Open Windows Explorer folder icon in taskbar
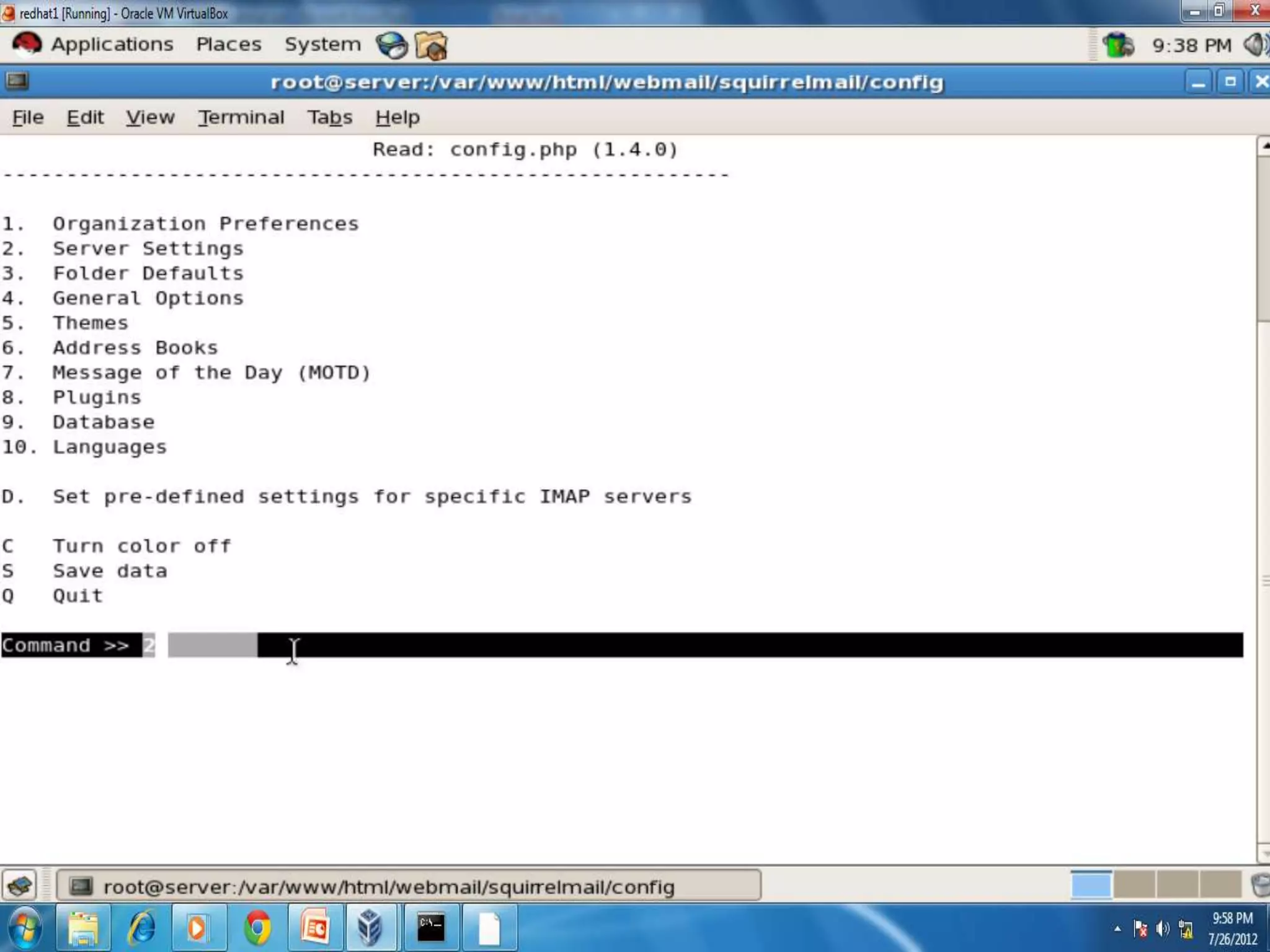Screen dimensions: 1270x952 click(x=83, y=928)
